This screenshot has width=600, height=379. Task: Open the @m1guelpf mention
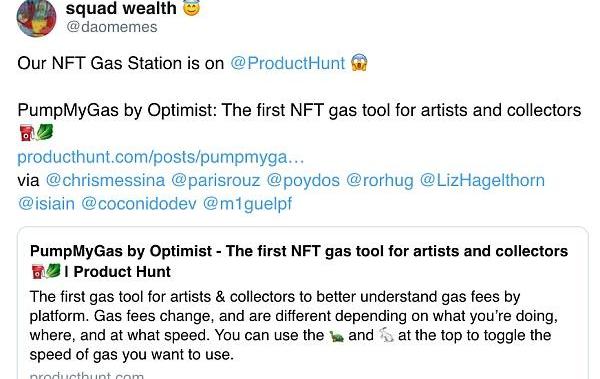(x=247, y=204)
